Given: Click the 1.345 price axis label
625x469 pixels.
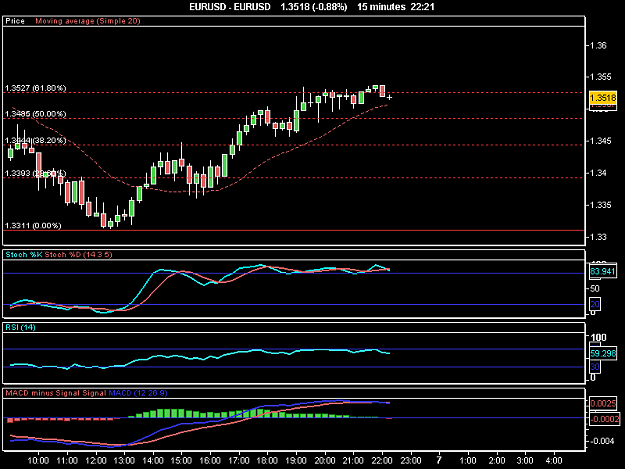Looking at the screenshot, I should (x=601, y=141).
